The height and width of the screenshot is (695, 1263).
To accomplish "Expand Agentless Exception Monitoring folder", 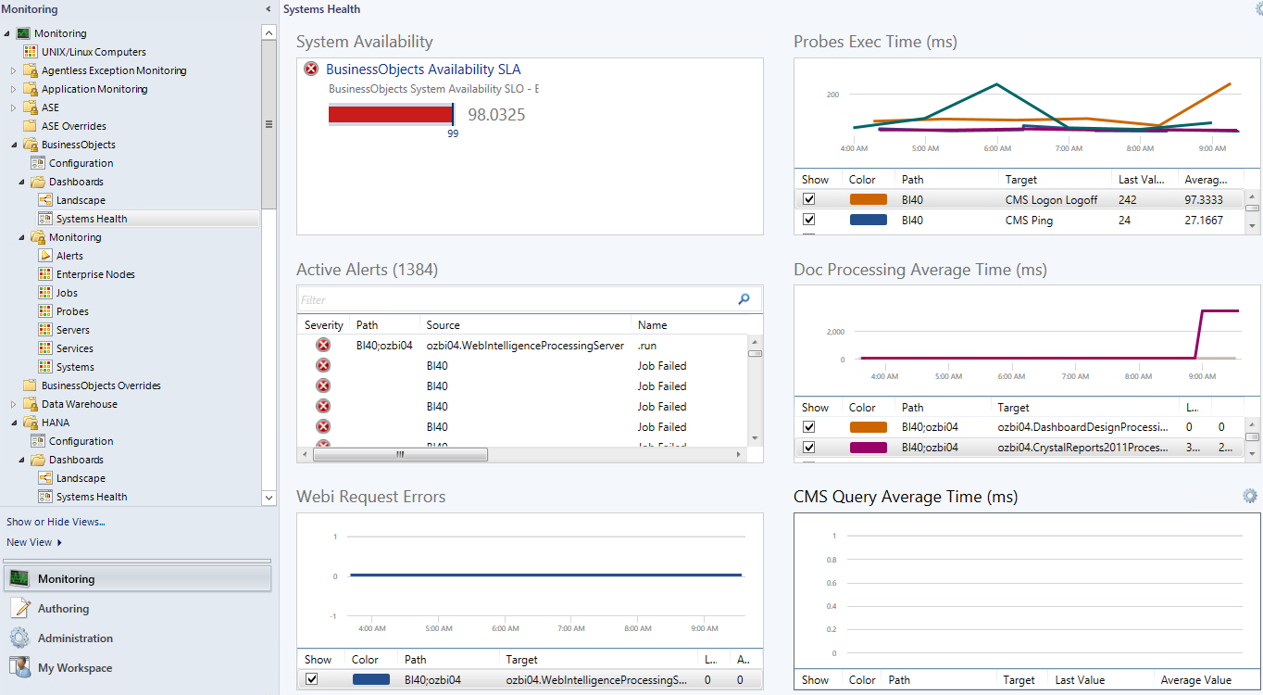I will point(14,71).
